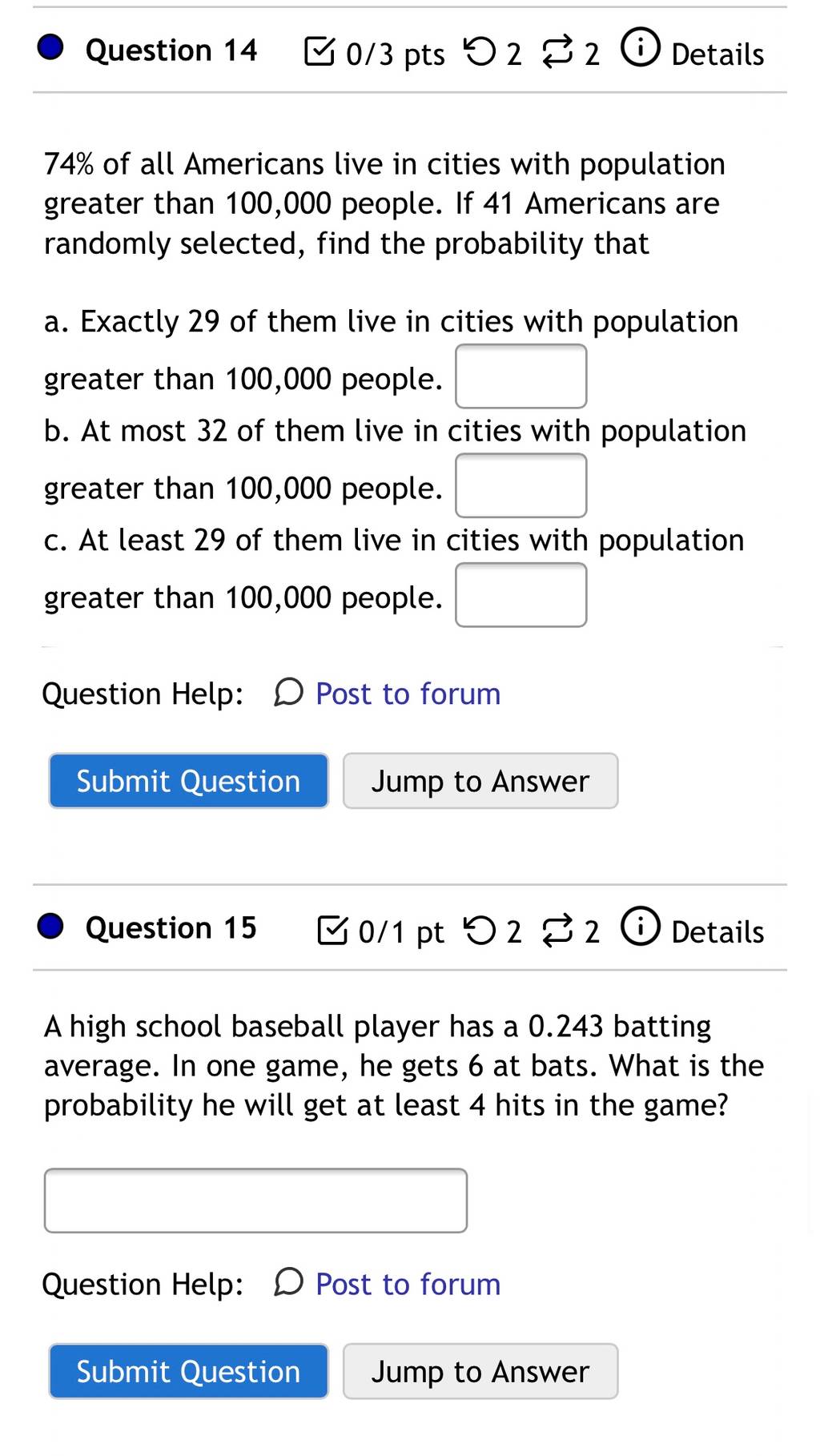Viewport: 820px width, 1456px height.
Task: Submit Question 15
Action: [189, 1371]
